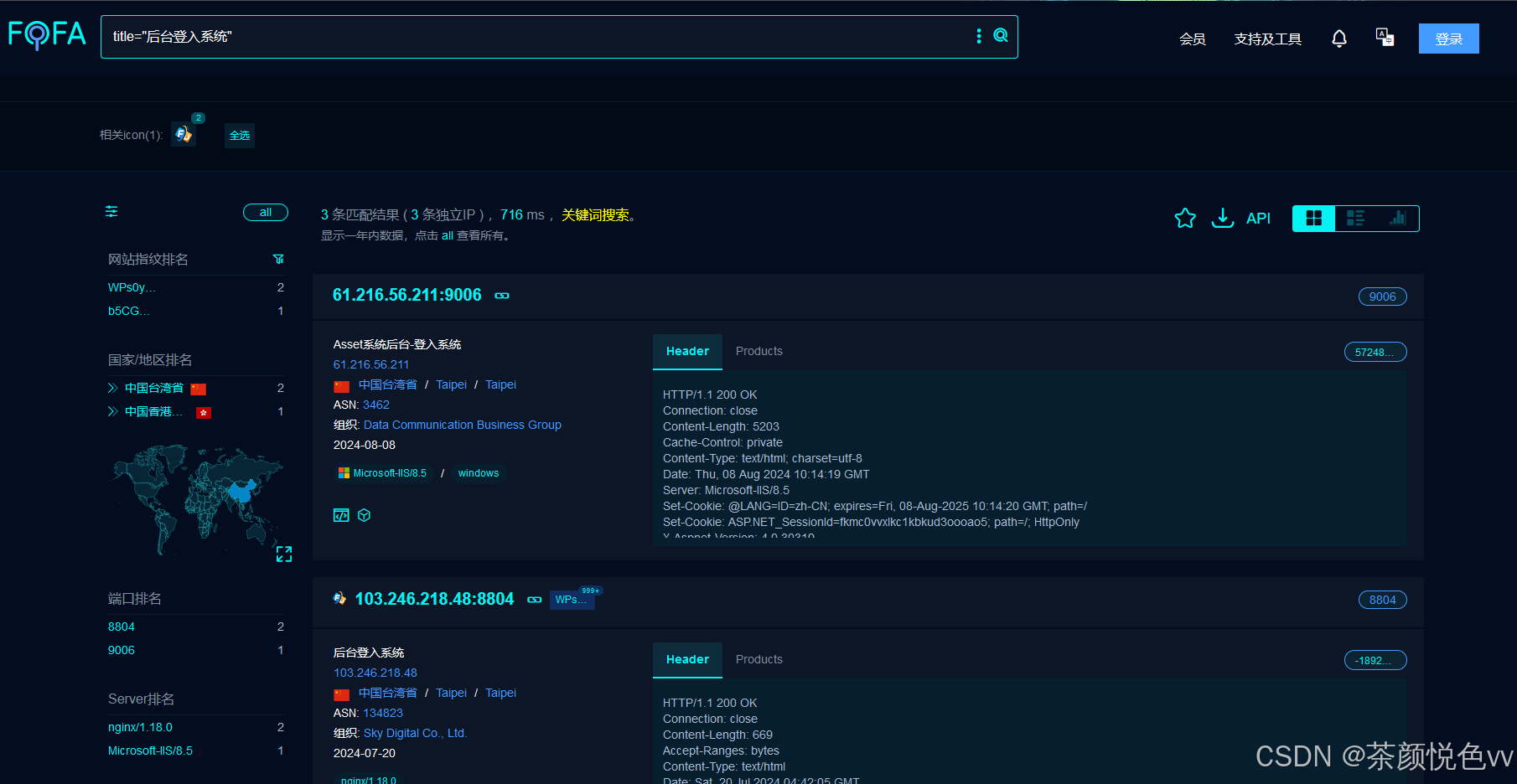Click Sky Digital Co., Ltd. link
Screen dimensions: 1517x784
click(415, 733)
